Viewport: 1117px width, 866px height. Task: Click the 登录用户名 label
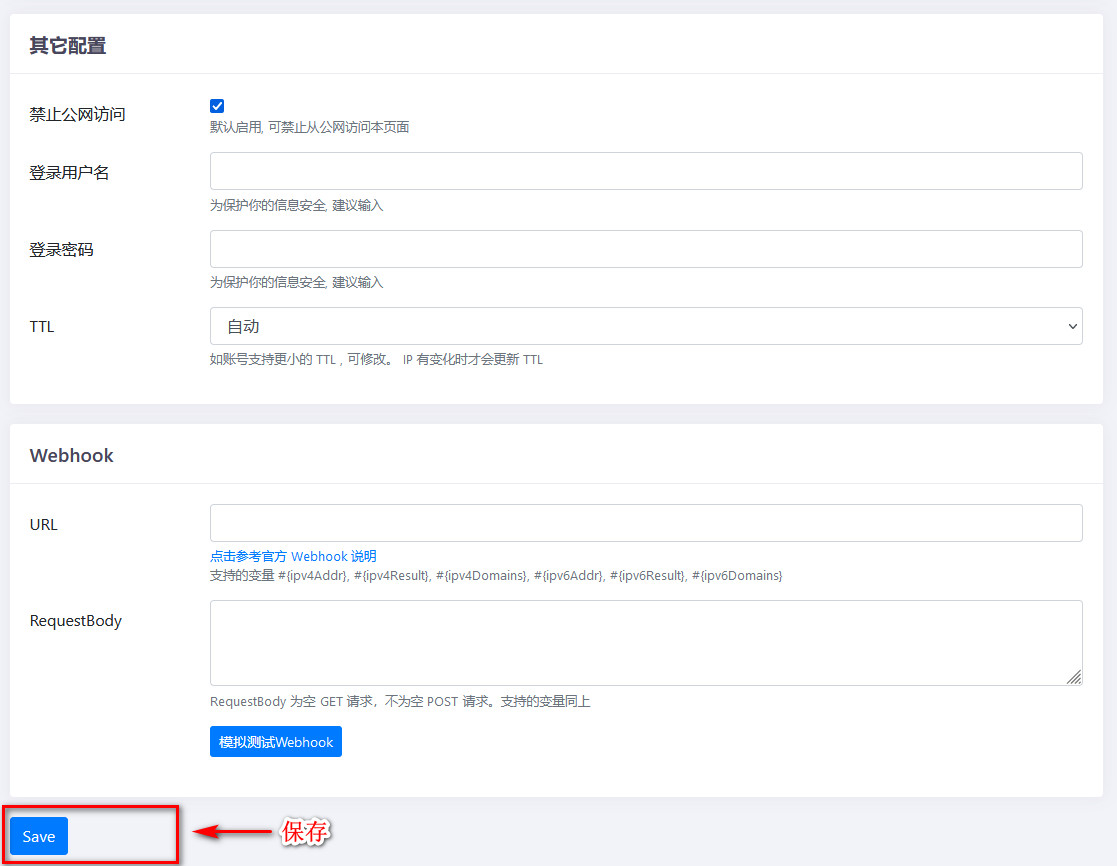69,172
